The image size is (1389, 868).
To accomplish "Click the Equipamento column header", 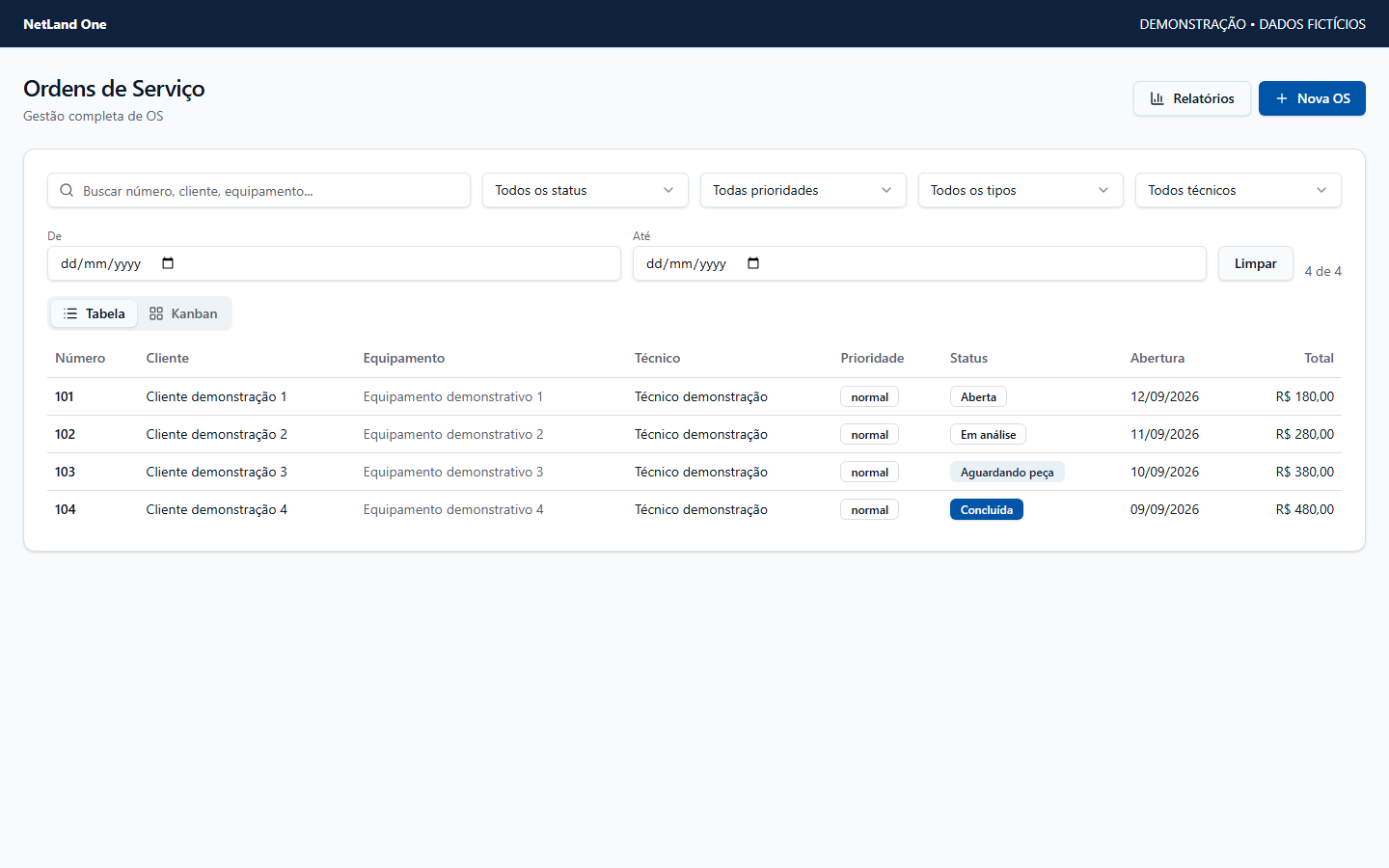I will (x=404, y=358).
